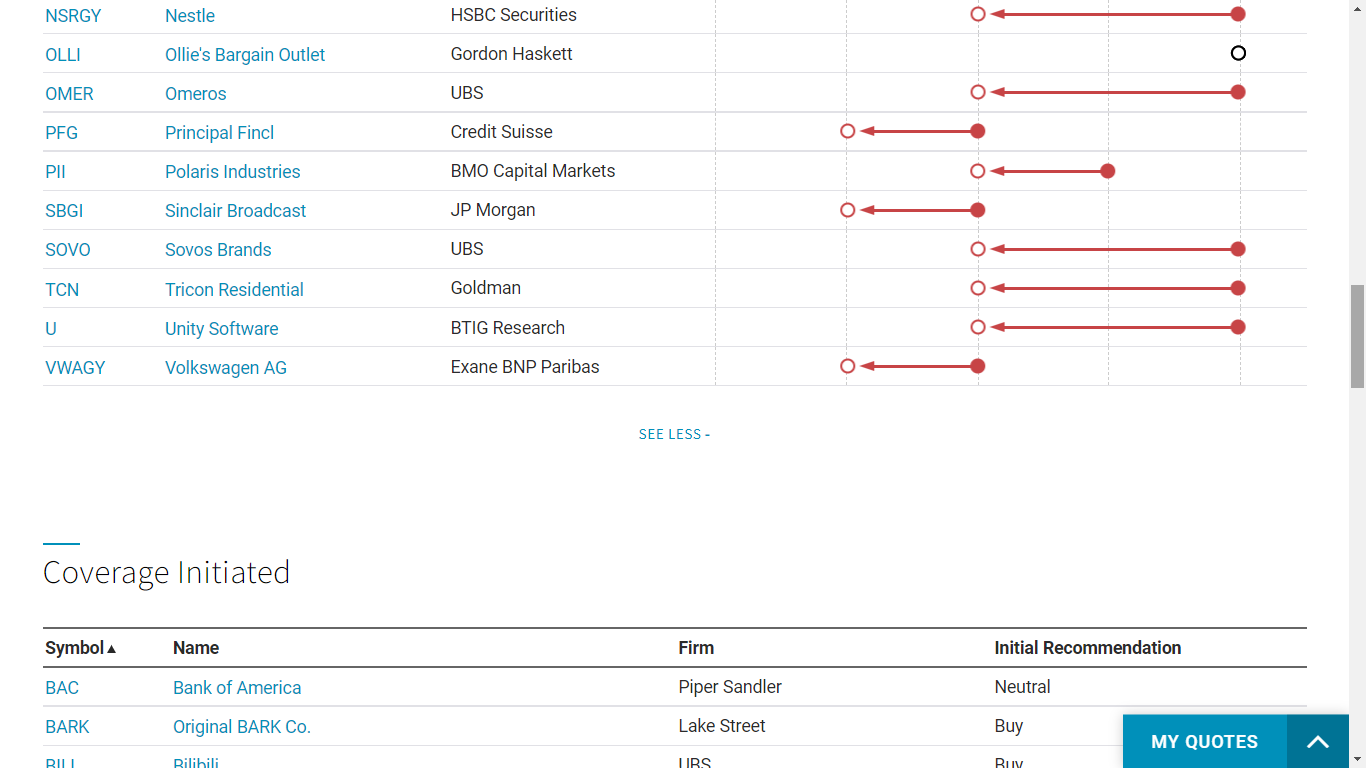
Task: Sort Coverage Initiated table by Name header
Action: pyautogui.click(x=196, y=648)
